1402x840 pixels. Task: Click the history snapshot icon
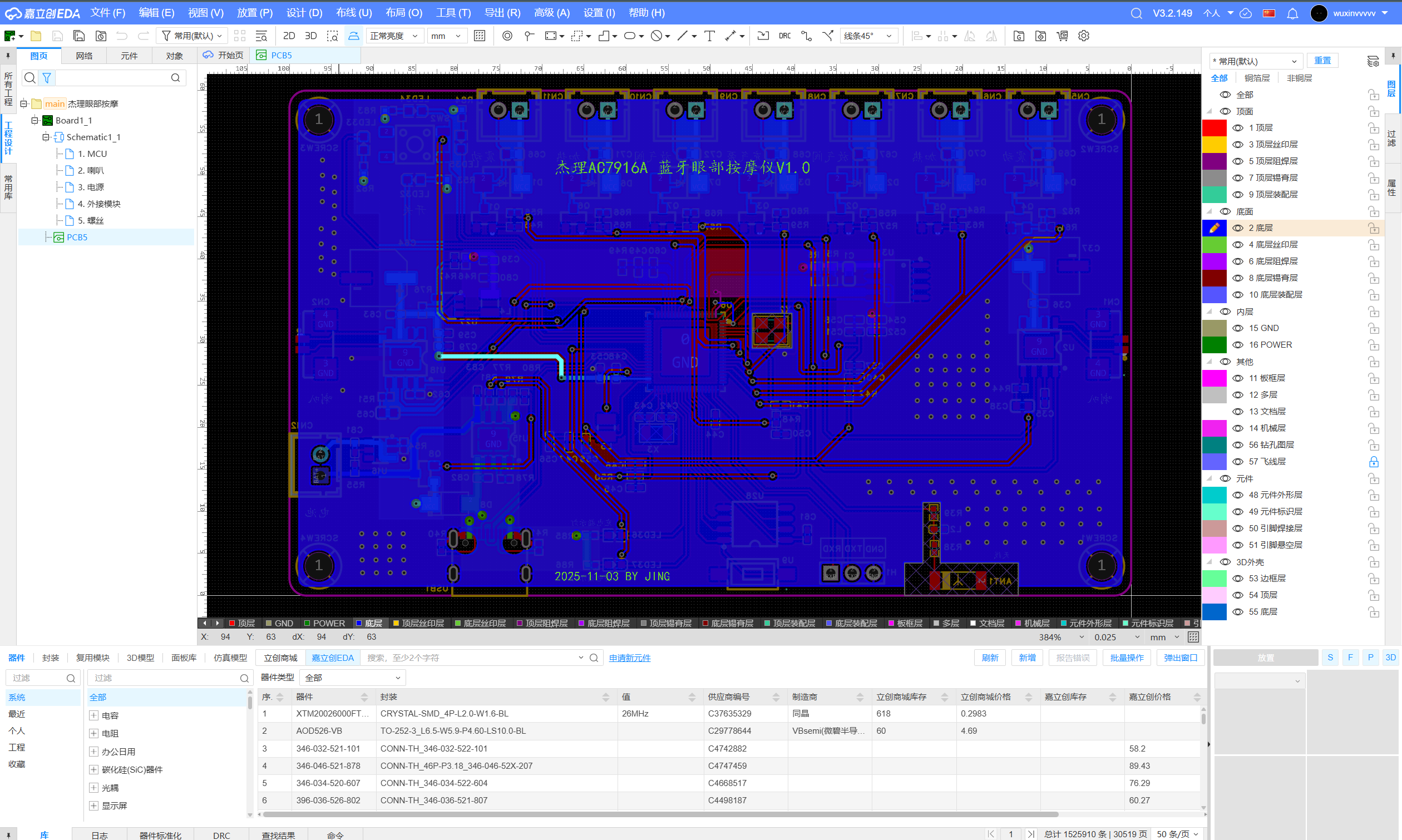(101, 36)
